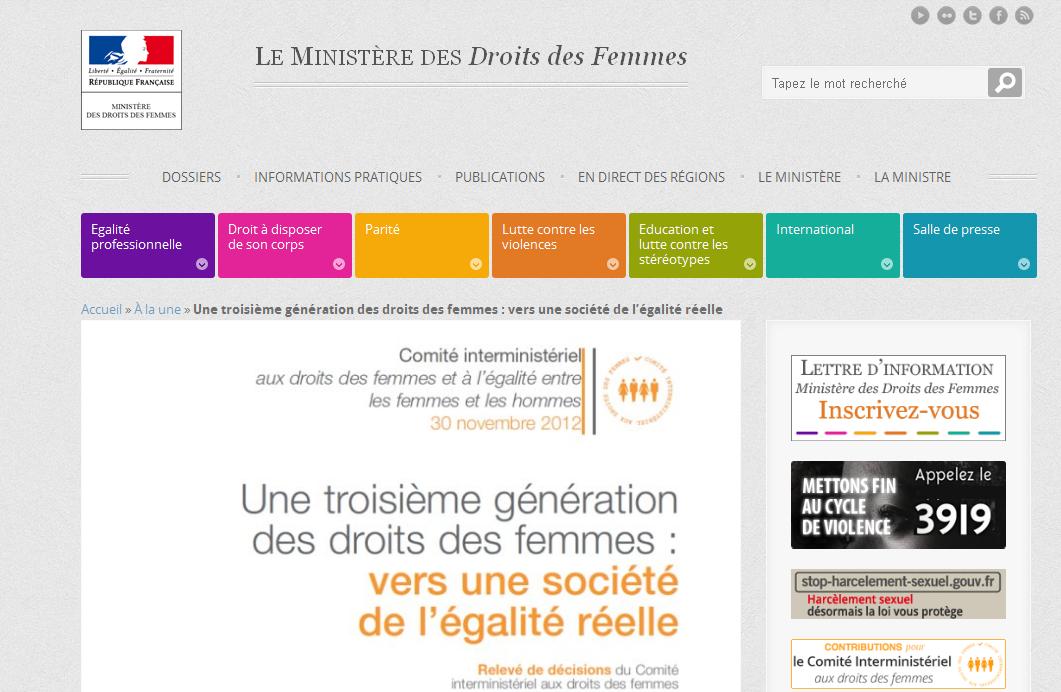Visit the ministry's Twitter icon
The image size is (1061, 692).
click(x=972, y=15)
